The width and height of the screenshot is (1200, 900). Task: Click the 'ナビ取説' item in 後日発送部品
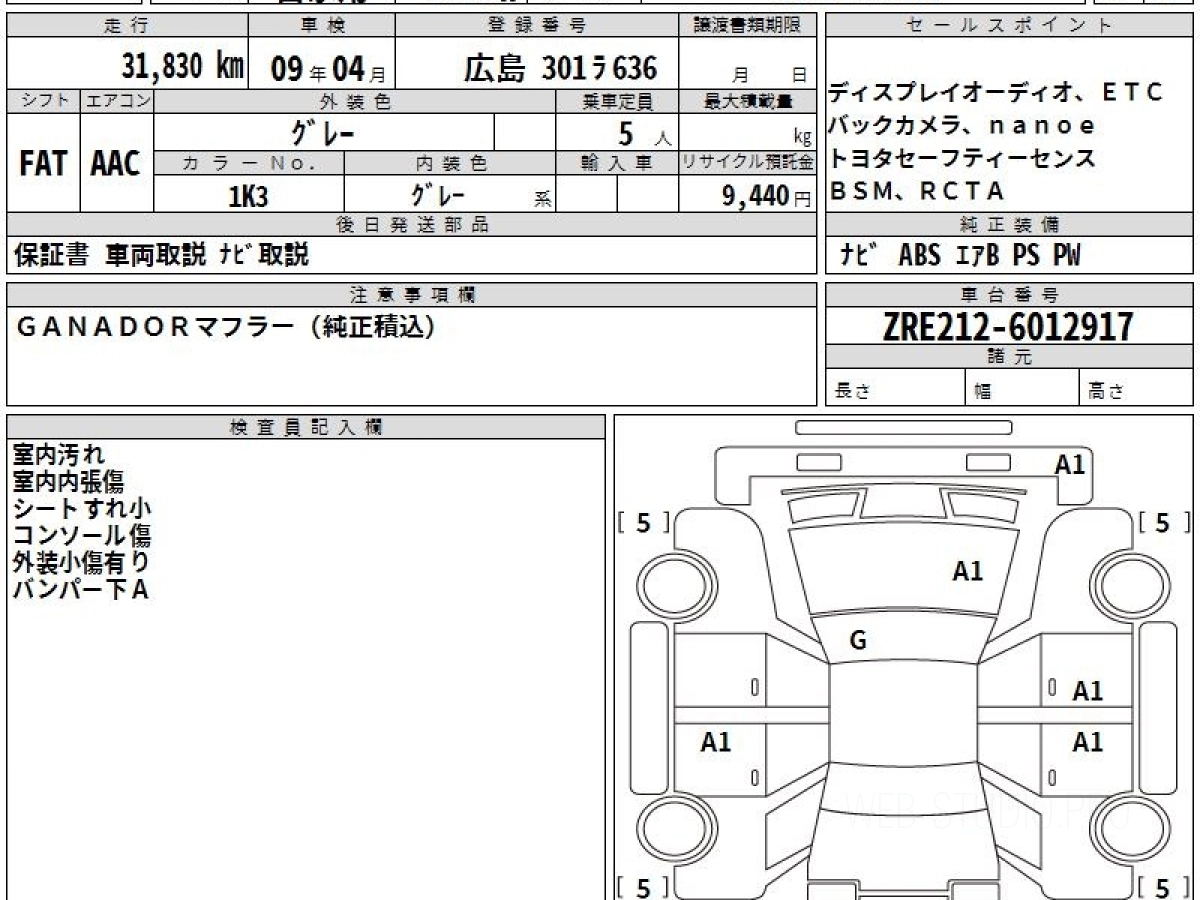(264, 255)
